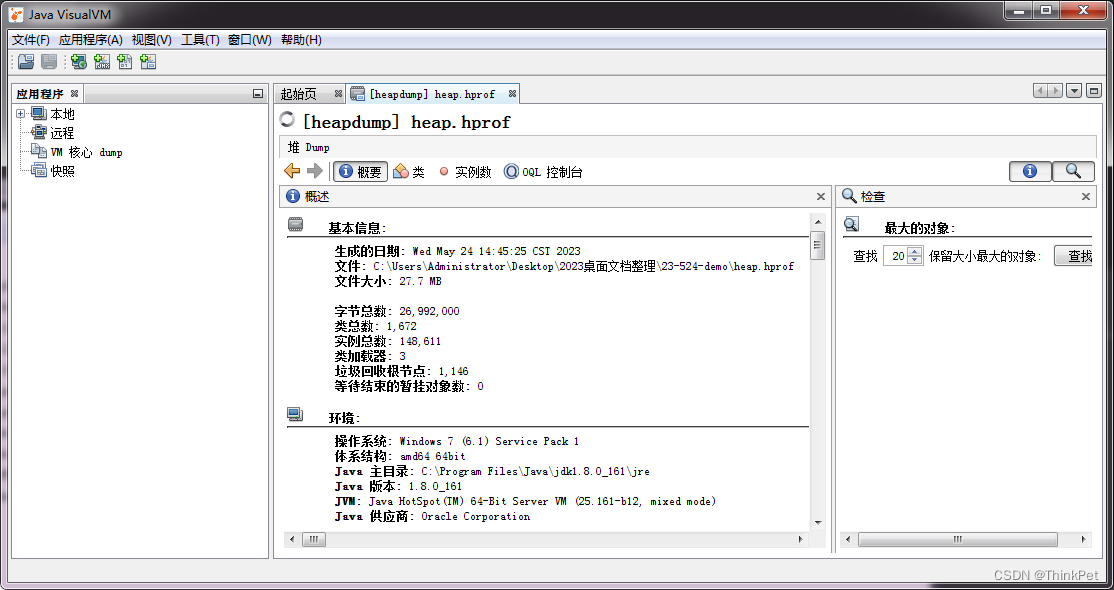The width and height of the screenshot is (1114, 590).
Task: Open the OQL 控制台 view
Action: [544, 171]
